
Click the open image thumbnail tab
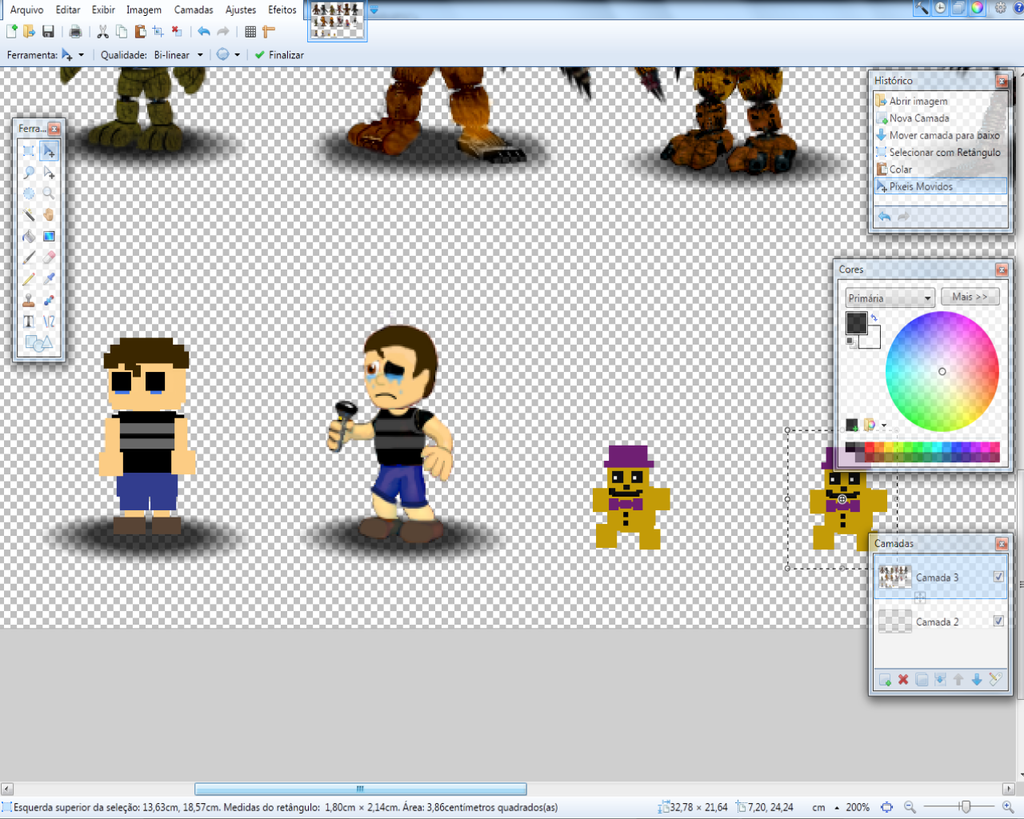click(337, 21)
